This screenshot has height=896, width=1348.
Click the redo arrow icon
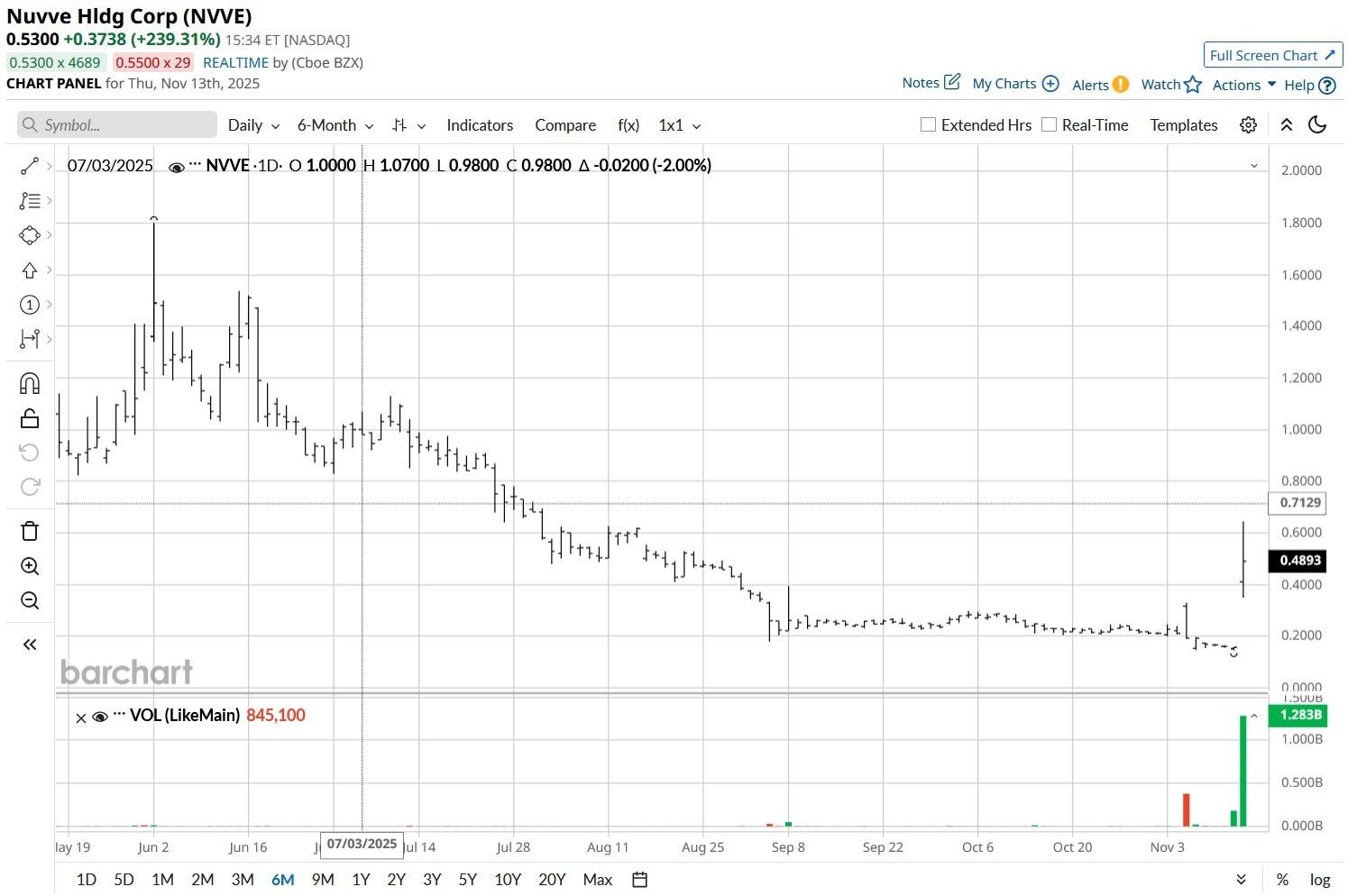point(29,487)
